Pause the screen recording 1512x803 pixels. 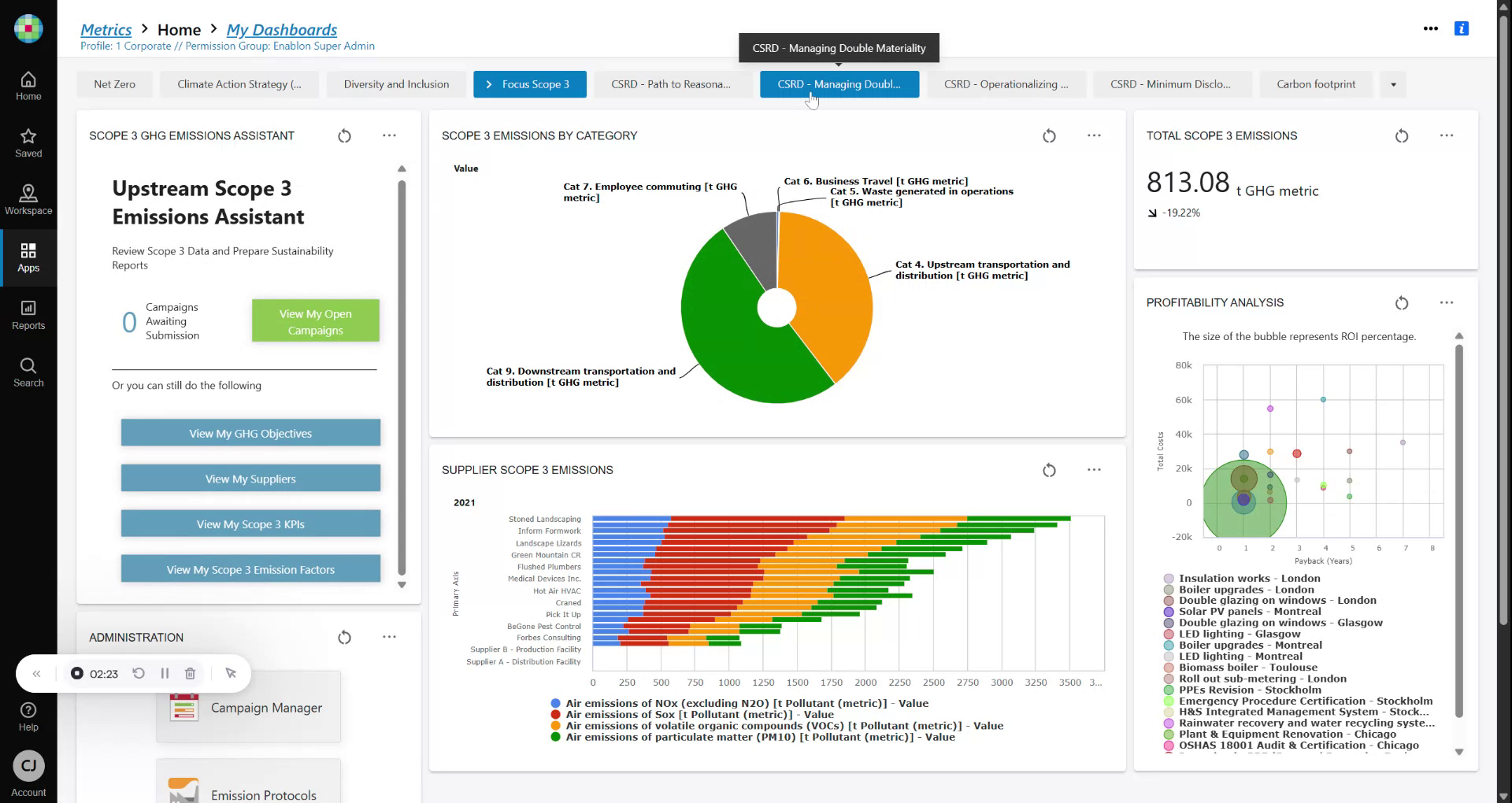(165, 674)
